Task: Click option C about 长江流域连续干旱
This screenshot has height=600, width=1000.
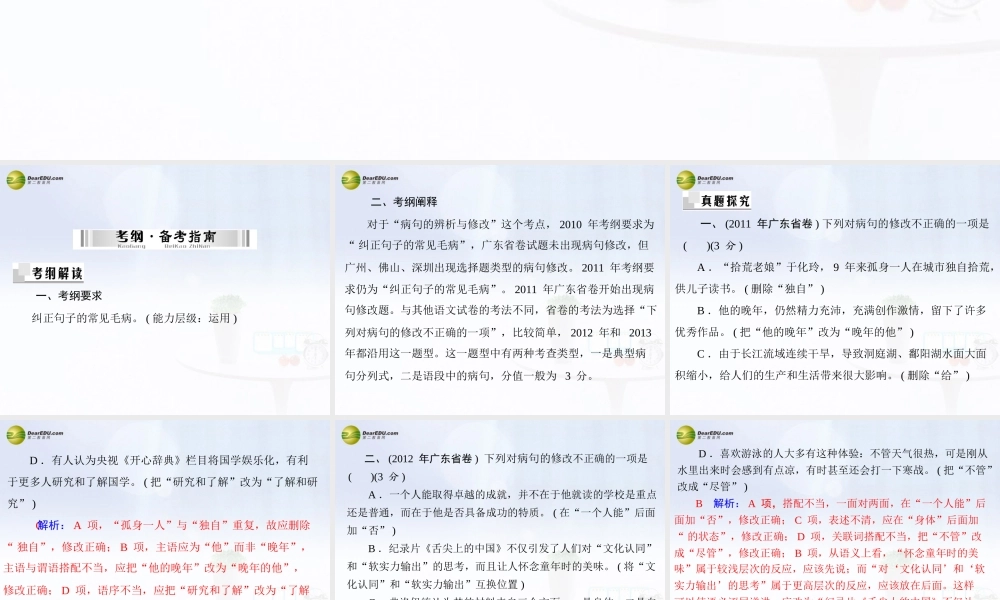Action: pyautogui.click(x=831, y=364)
